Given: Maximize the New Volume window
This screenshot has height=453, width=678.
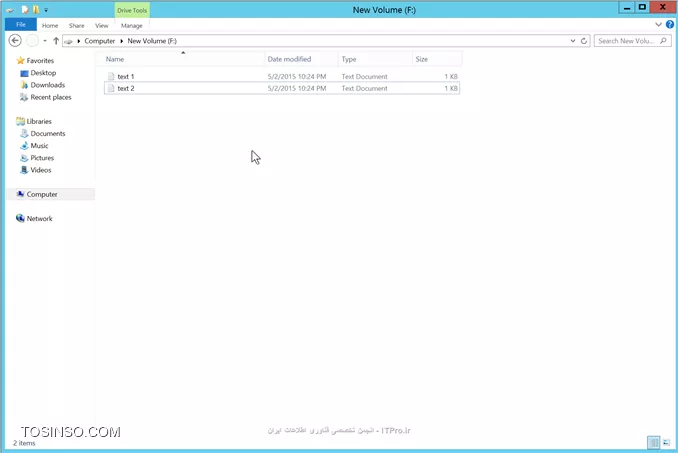Looking at the screenshot, I should point(642,8).
